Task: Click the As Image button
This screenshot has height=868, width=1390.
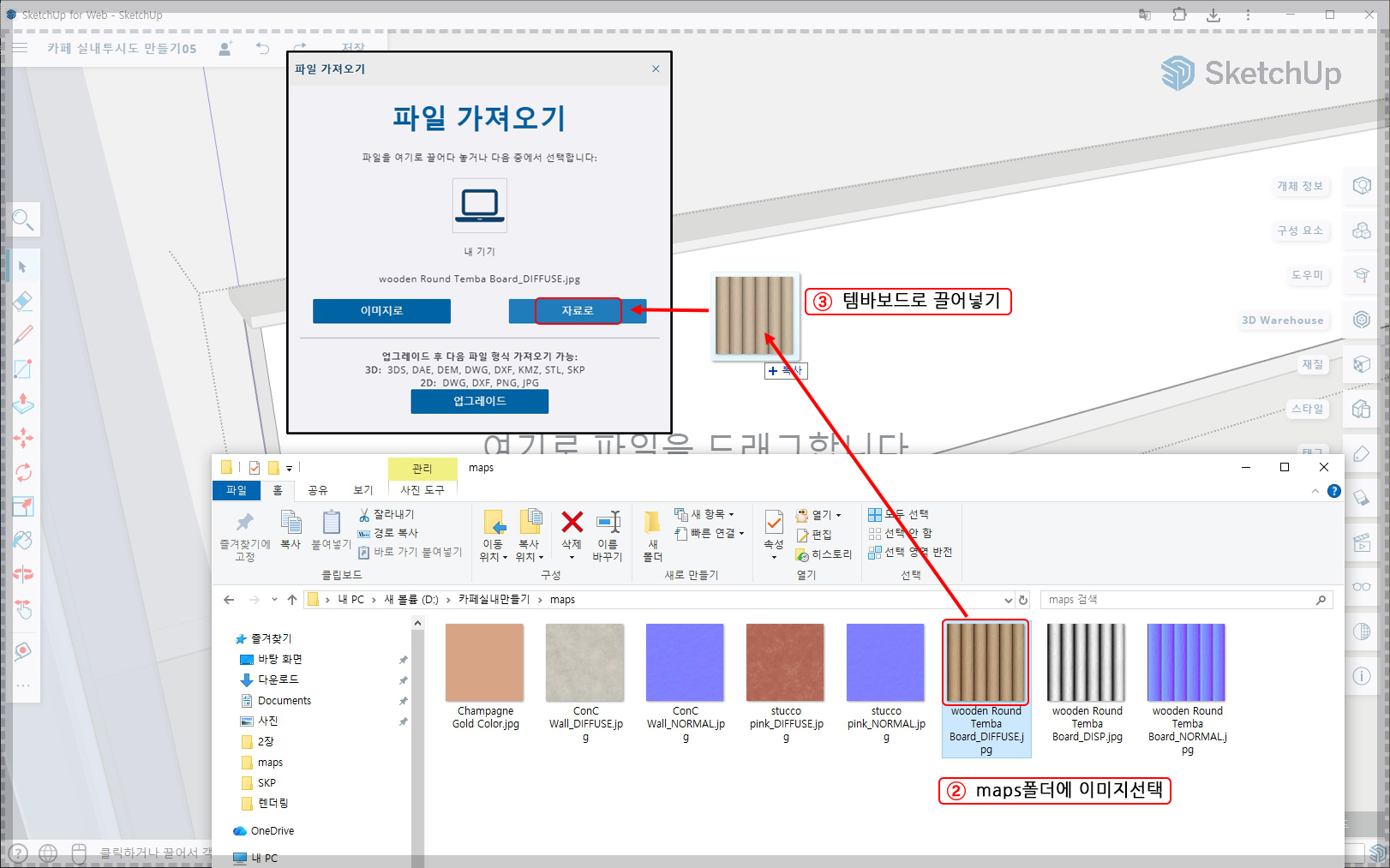Action: tap(381, 311)
